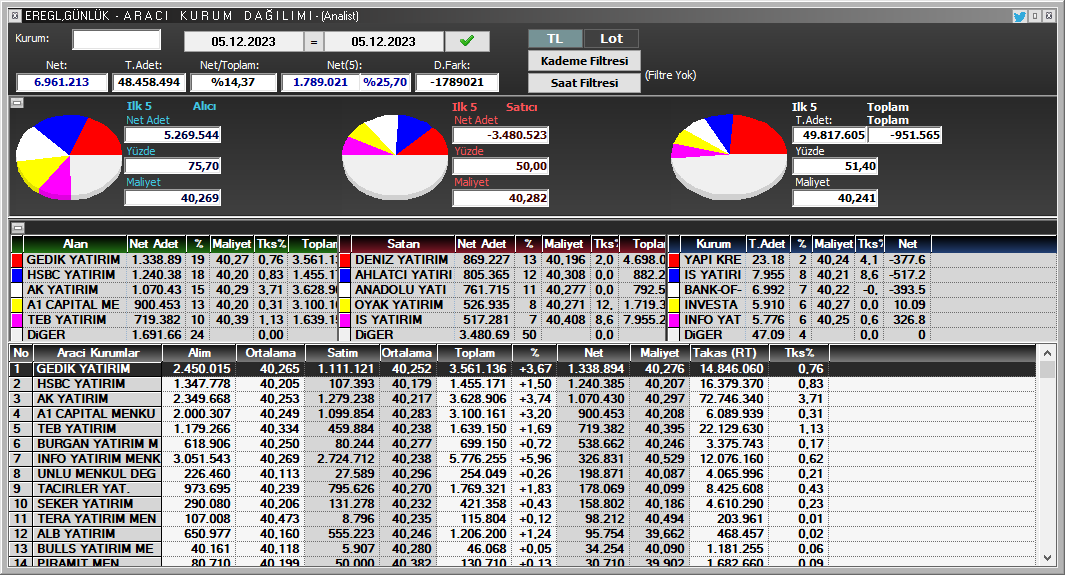Click ANADOLU YATI row in Satan table
The width and height of the screenshot is (1065, 575).
point(503,290)
